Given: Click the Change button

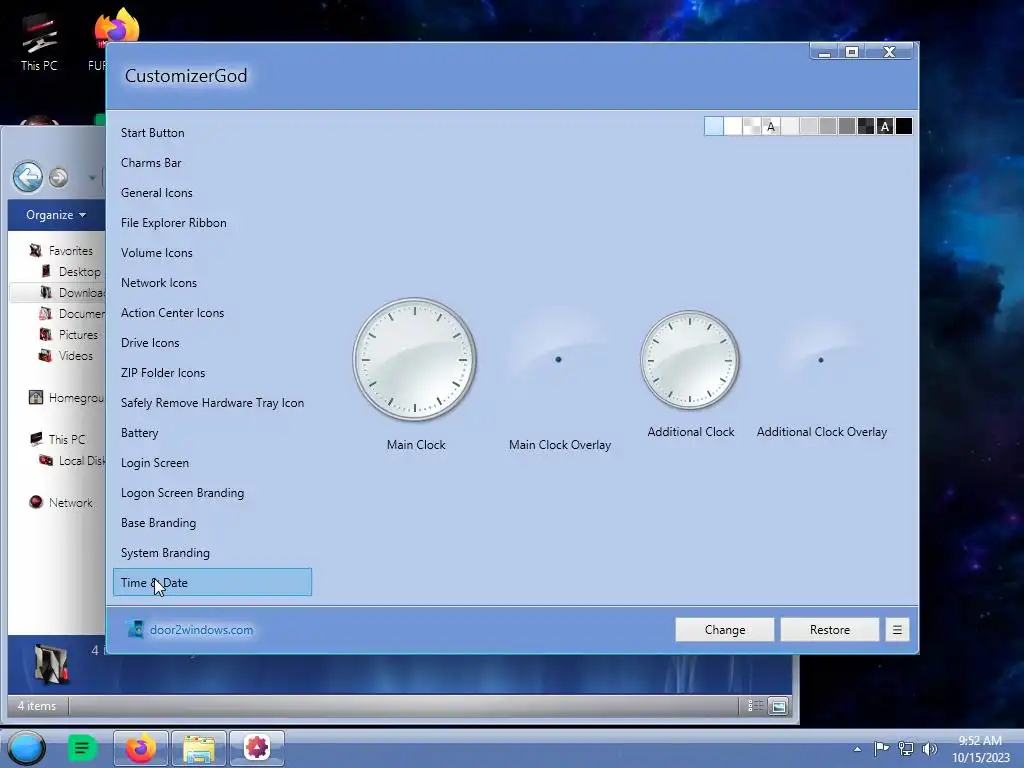Looking at the screenshot, I should tap(724, 630).
